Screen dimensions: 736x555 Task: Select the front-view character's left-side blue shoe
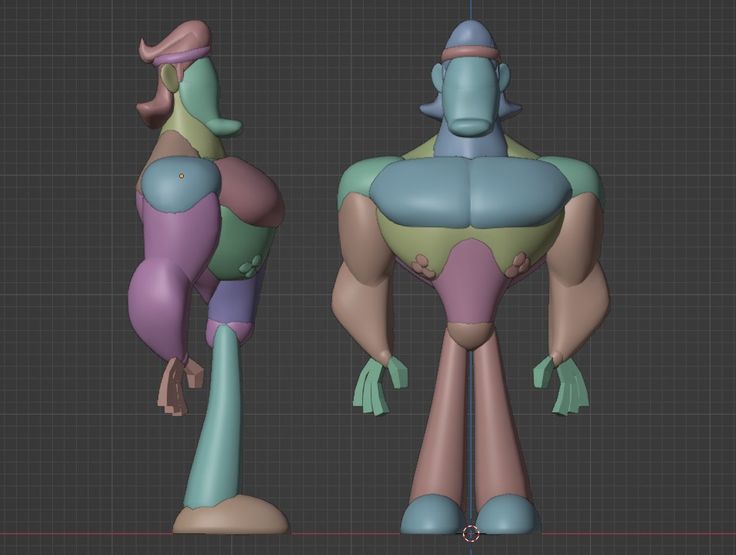click(x=432, y=514)
